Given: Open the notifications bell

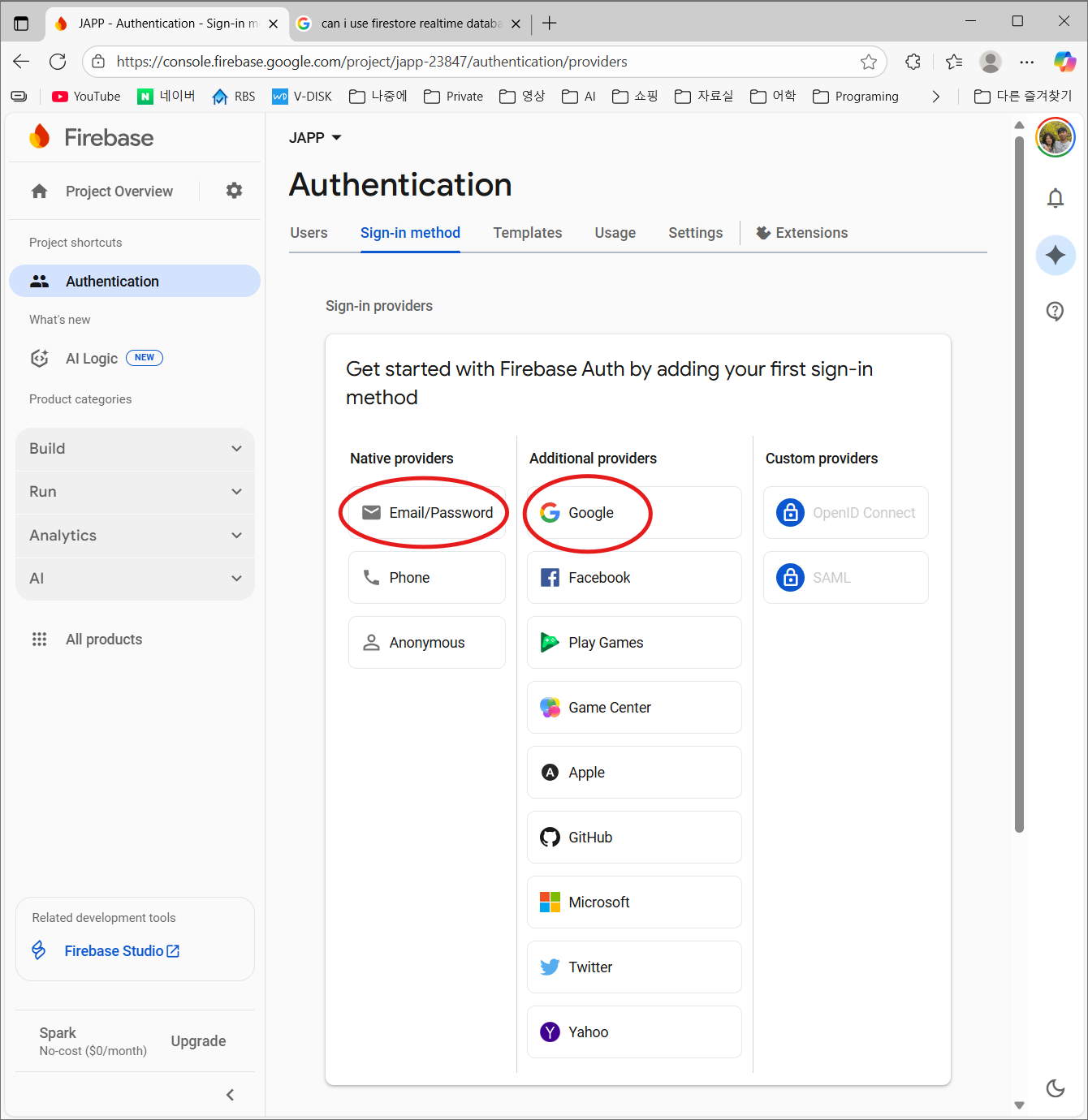Looking at the screenshot, I should [1055, 198].
